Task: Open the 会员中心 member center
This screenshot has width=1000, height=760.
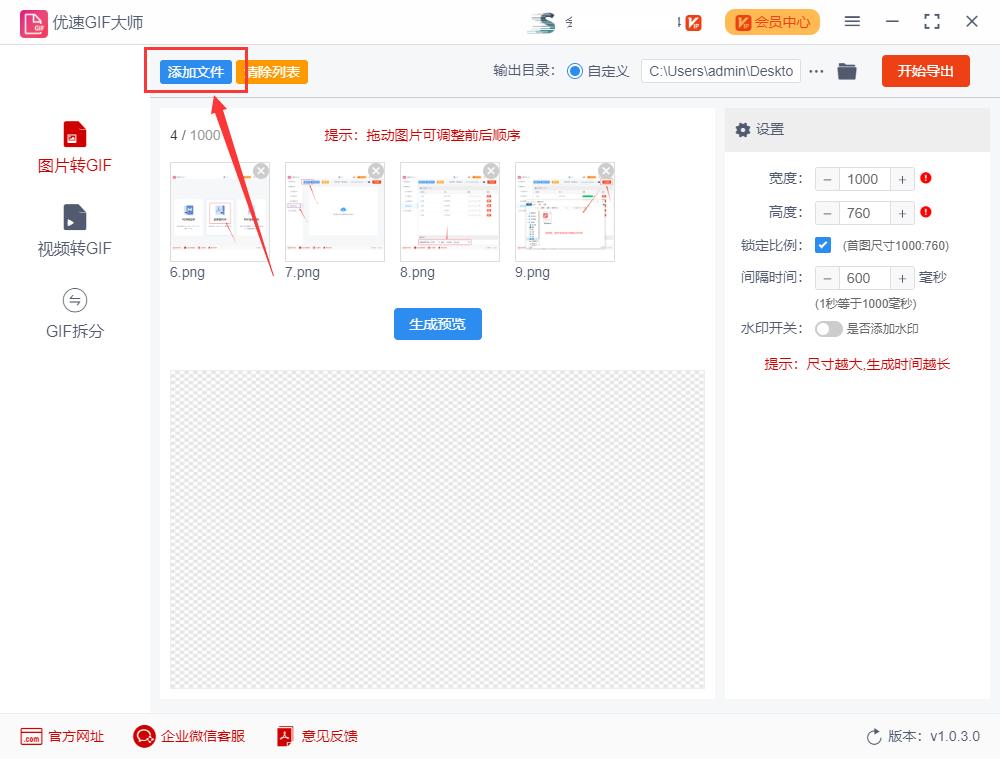Action: point(771,21)
